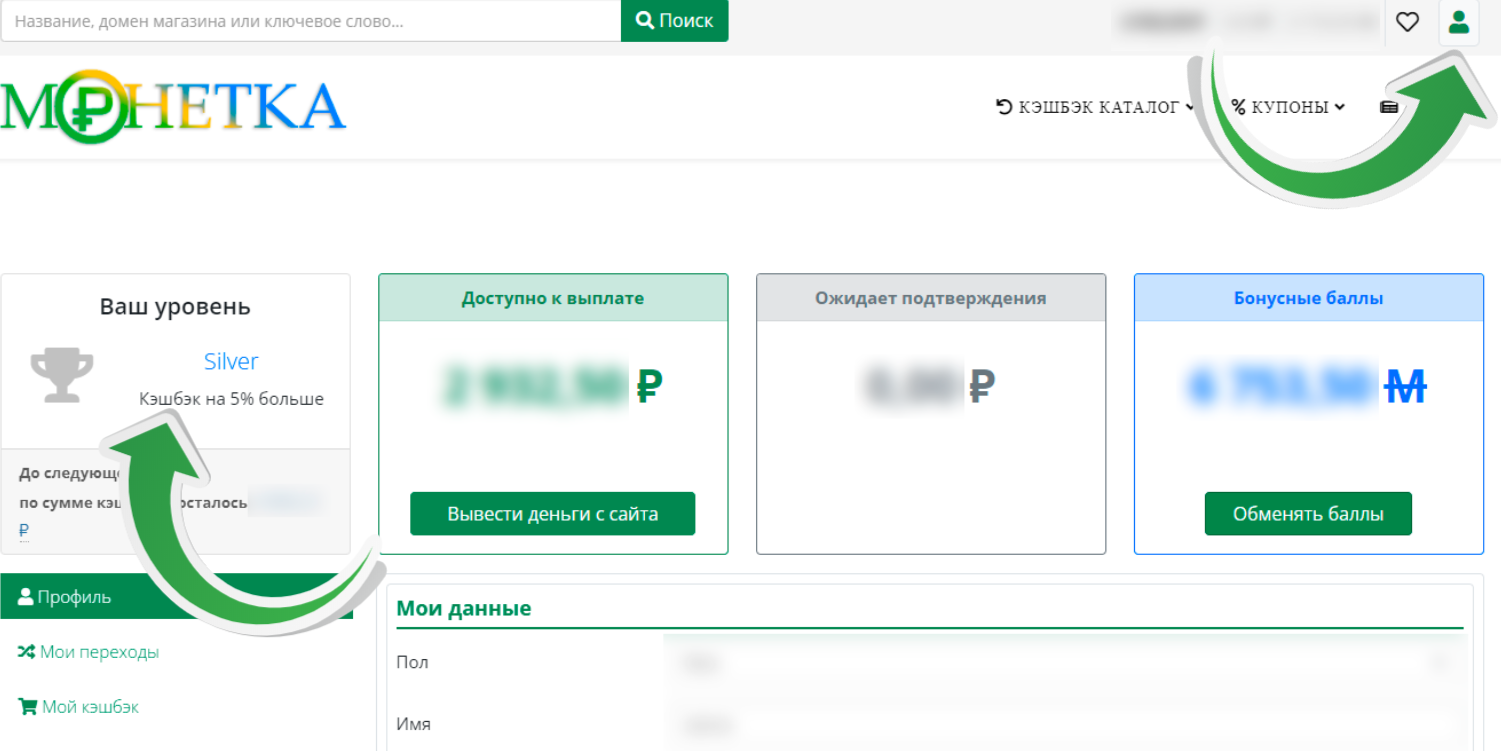Click the card icon beside Купоны
1501x751 pixels.
[x=1389, y=107]
